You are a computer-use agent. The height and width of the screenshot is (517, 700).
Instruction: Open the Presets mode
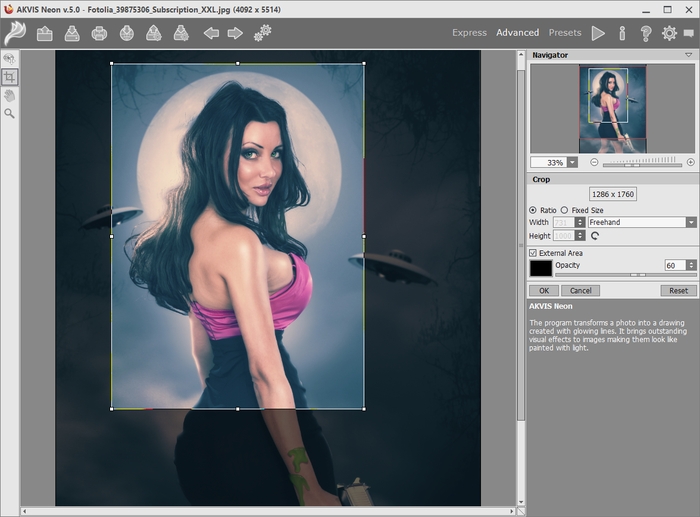[565, 33]
